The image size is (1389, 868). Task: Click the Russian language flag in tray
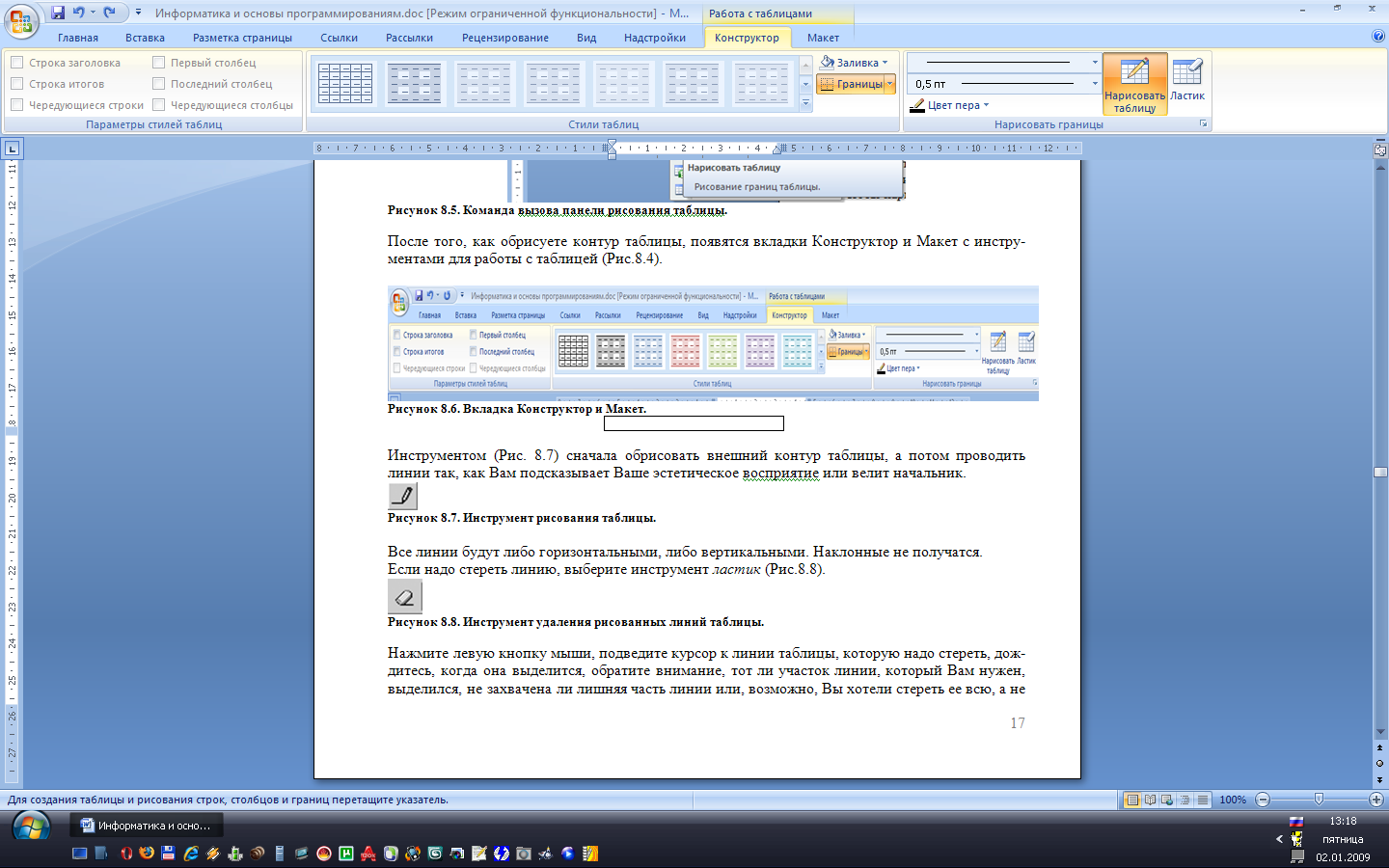[1296, 821]
